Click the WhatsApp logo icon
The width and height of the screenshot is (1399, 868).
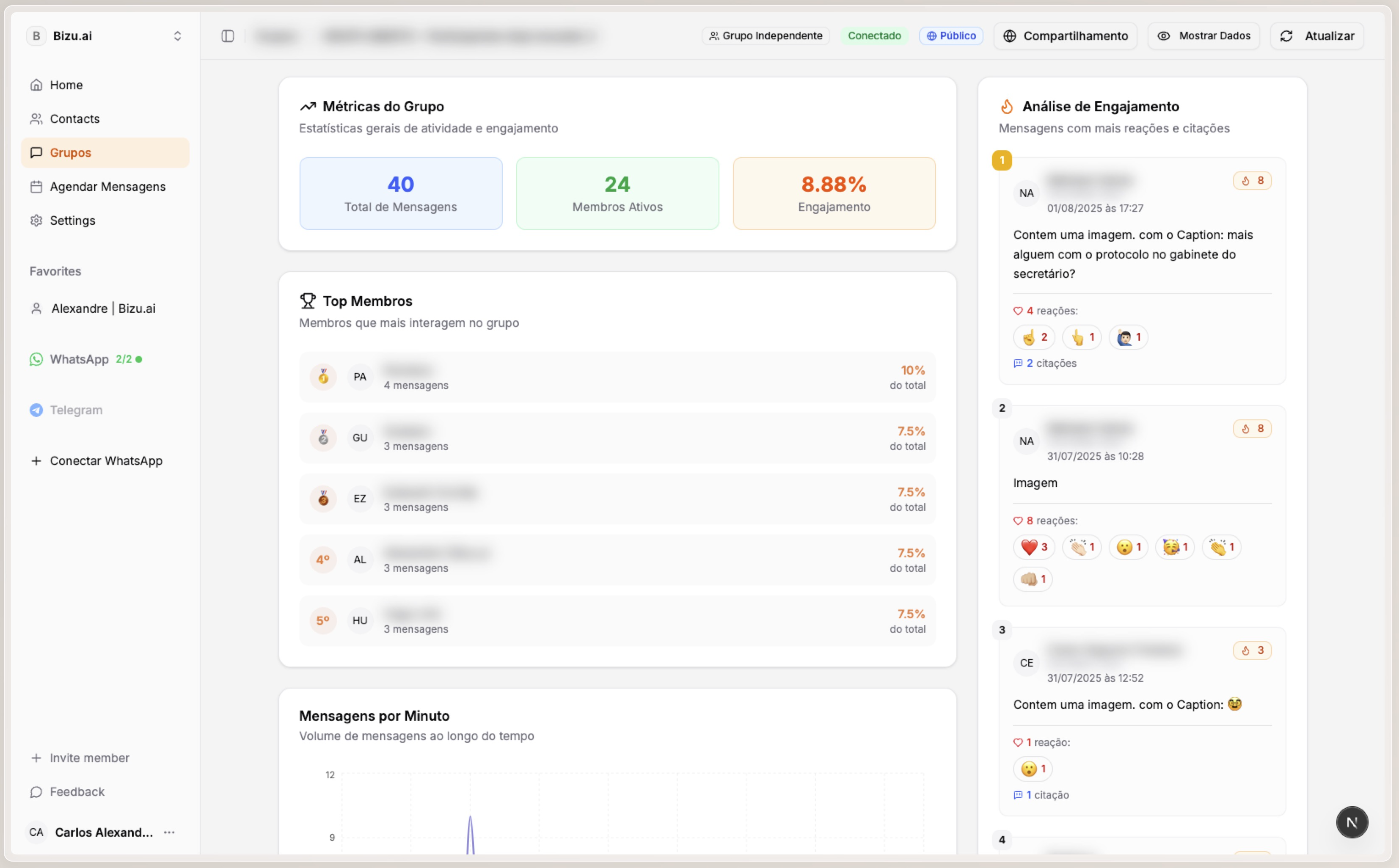click(36, 359)
